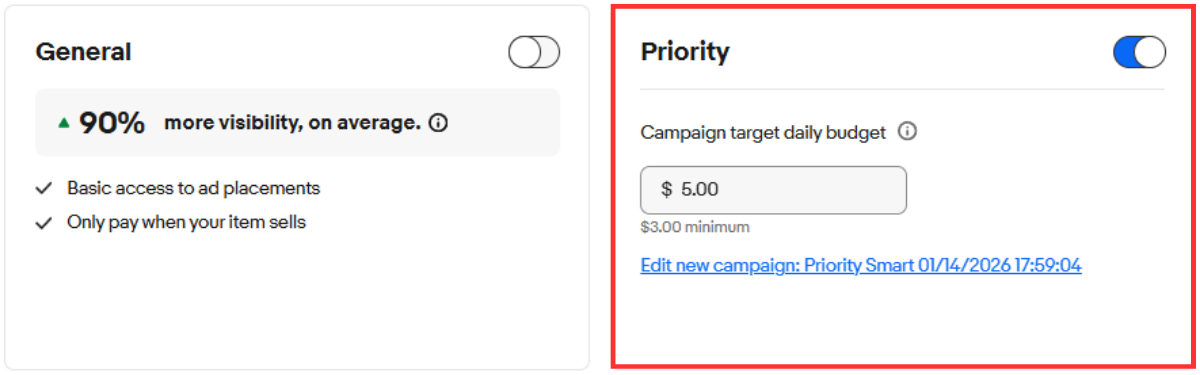Click the more visibility, on average text

pos(292,123)
